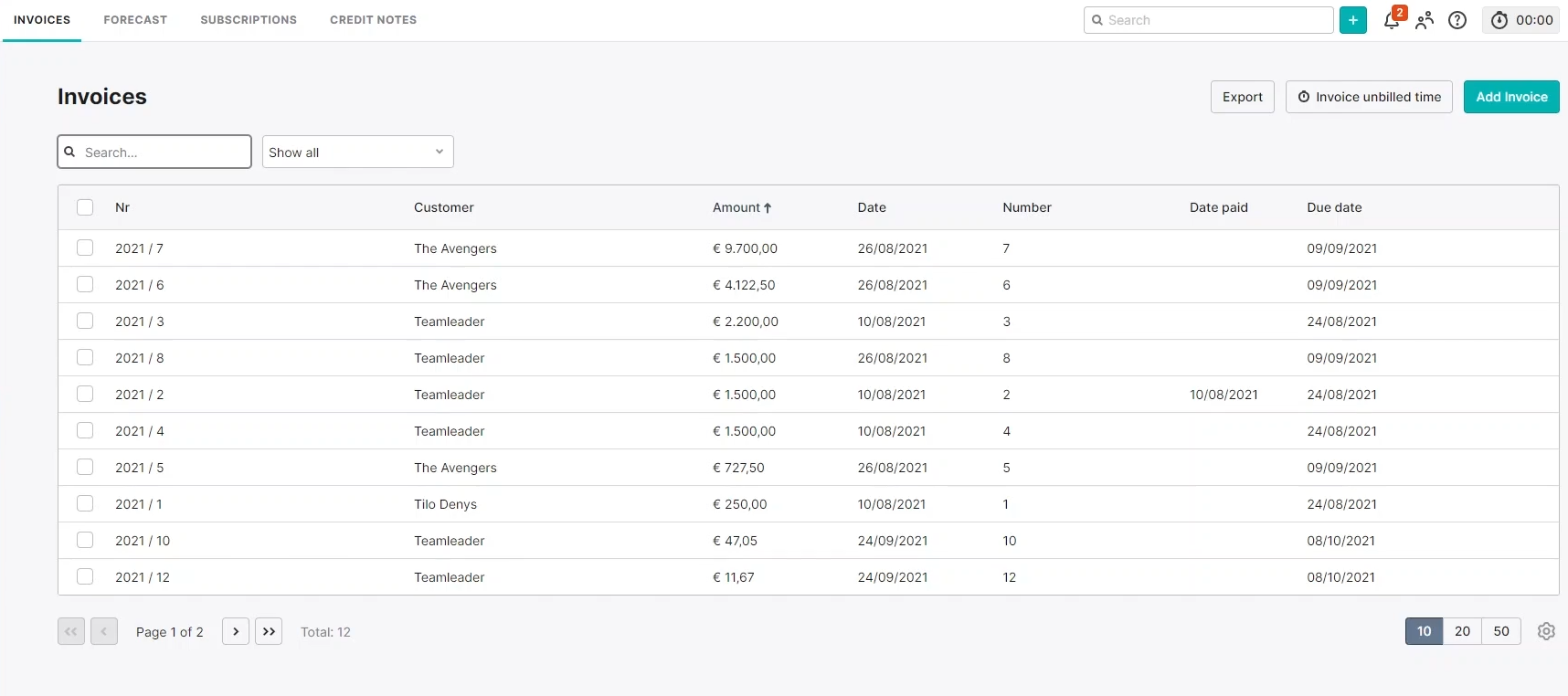
Task: Click the teal plus quick-add icon
Action: (1352, 20)
